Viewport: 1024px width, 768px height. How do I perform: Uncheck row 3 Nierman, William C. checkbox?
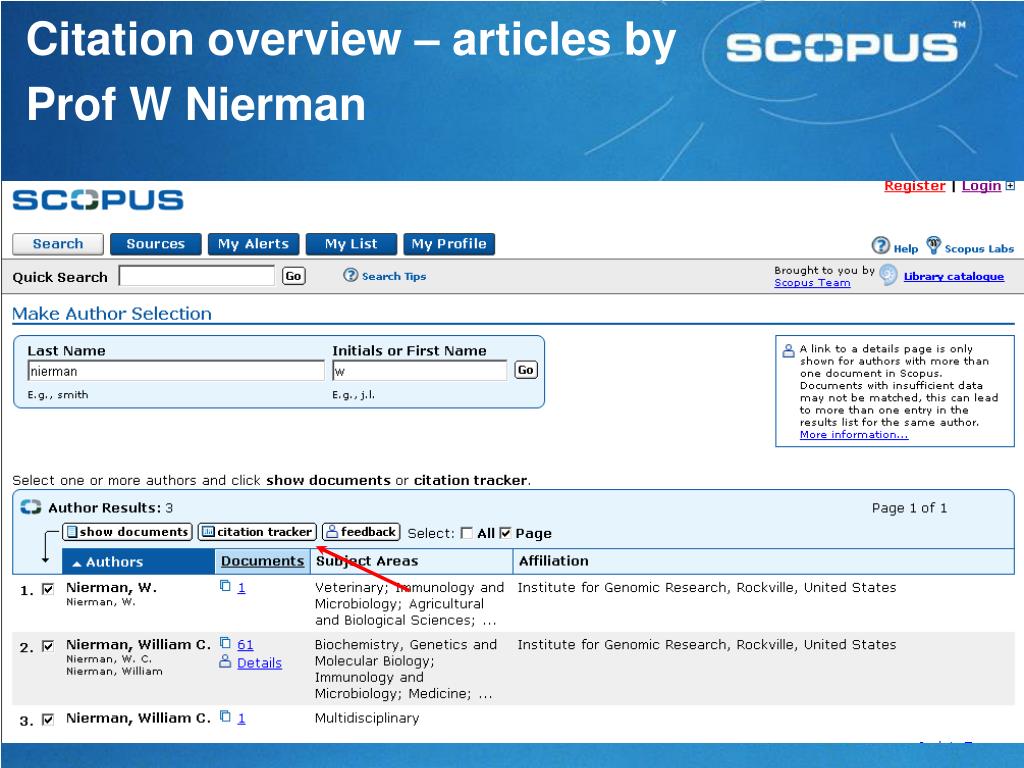tap(48, 720)
